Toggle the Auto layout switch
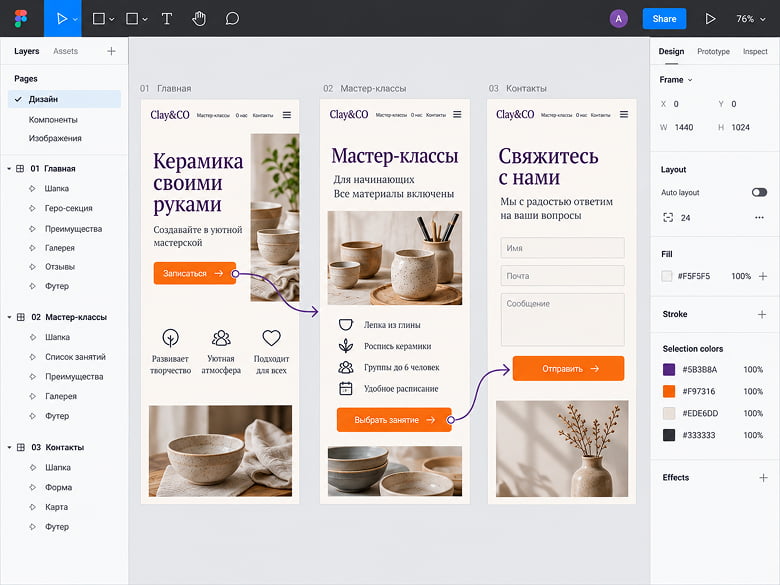 click(759, 193)
